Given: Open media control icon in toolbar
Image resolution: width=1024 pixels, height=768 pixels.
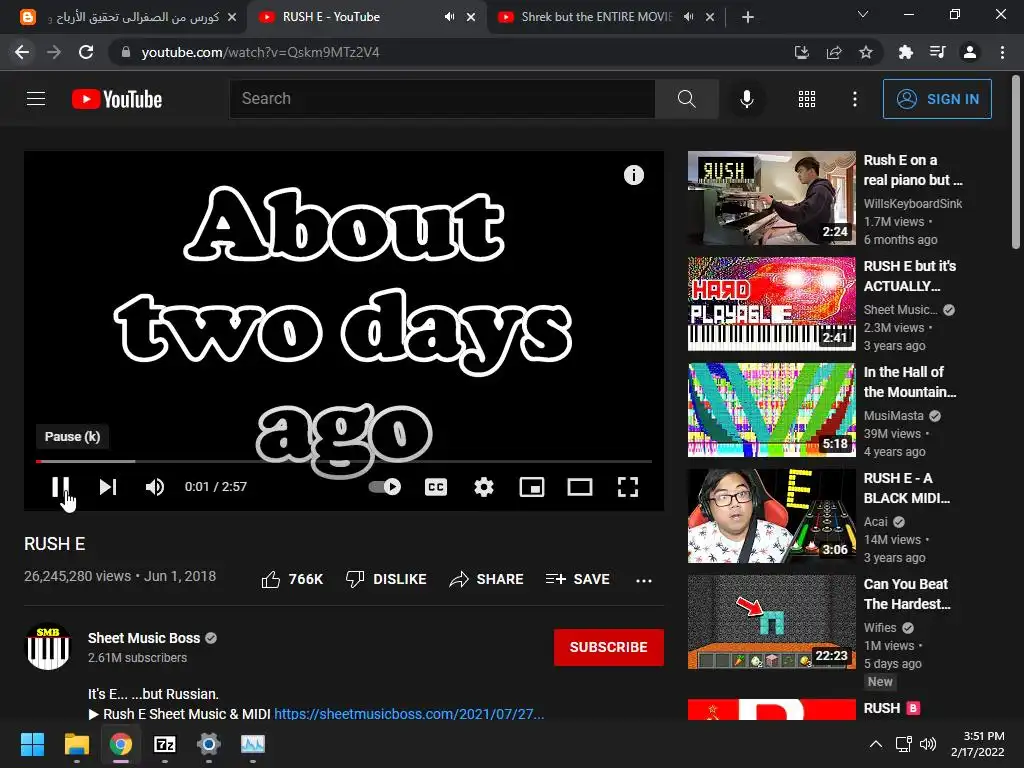Looking at the screenshot, I should pos(938,52).
